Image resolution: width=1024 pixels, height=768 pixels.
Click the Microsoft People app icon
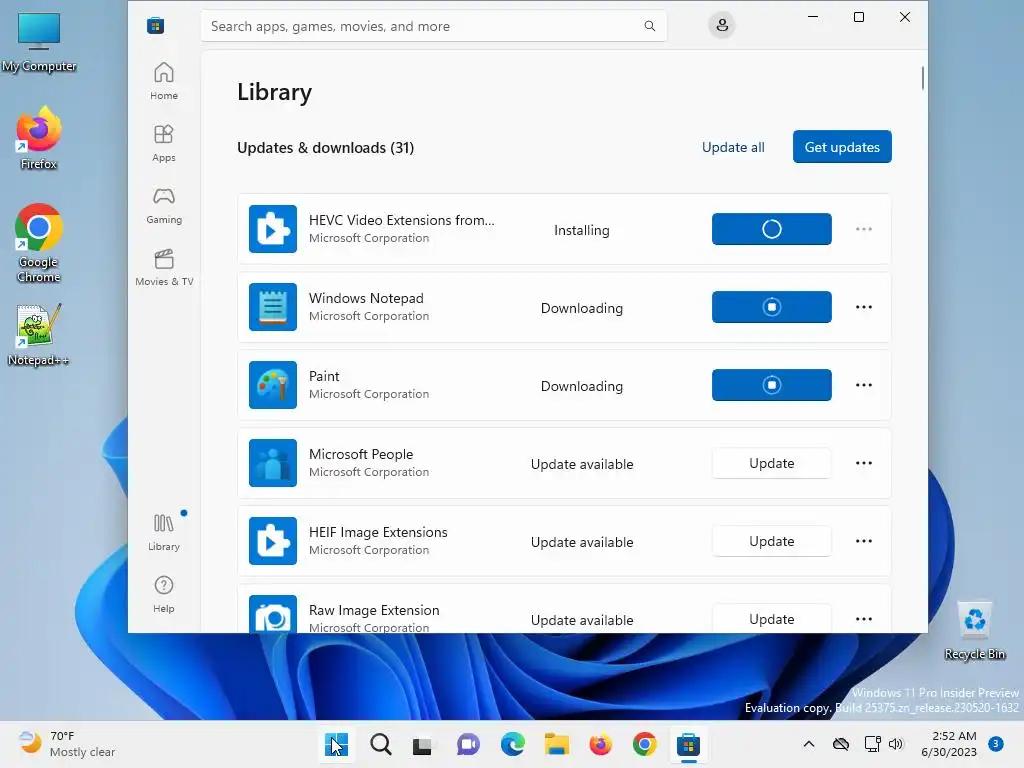[272, 463]
